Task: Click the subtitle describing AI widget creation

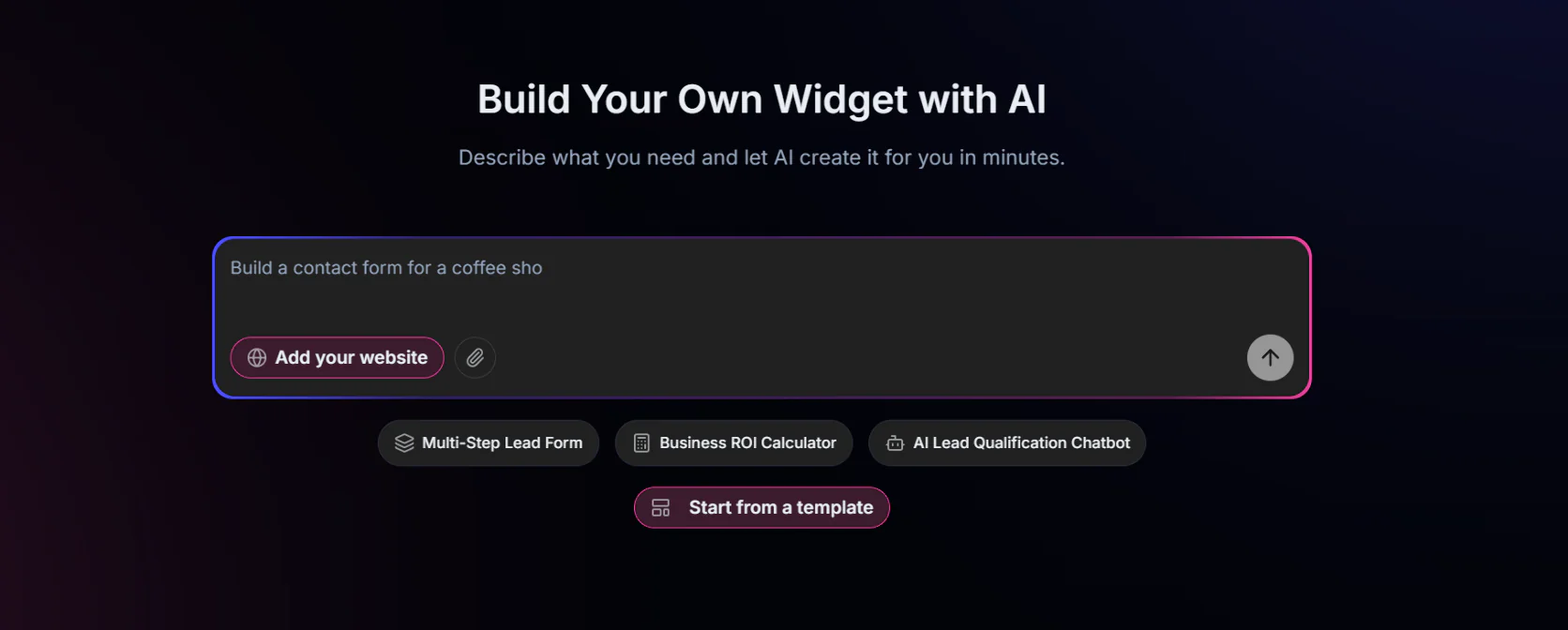Action: 761,157
